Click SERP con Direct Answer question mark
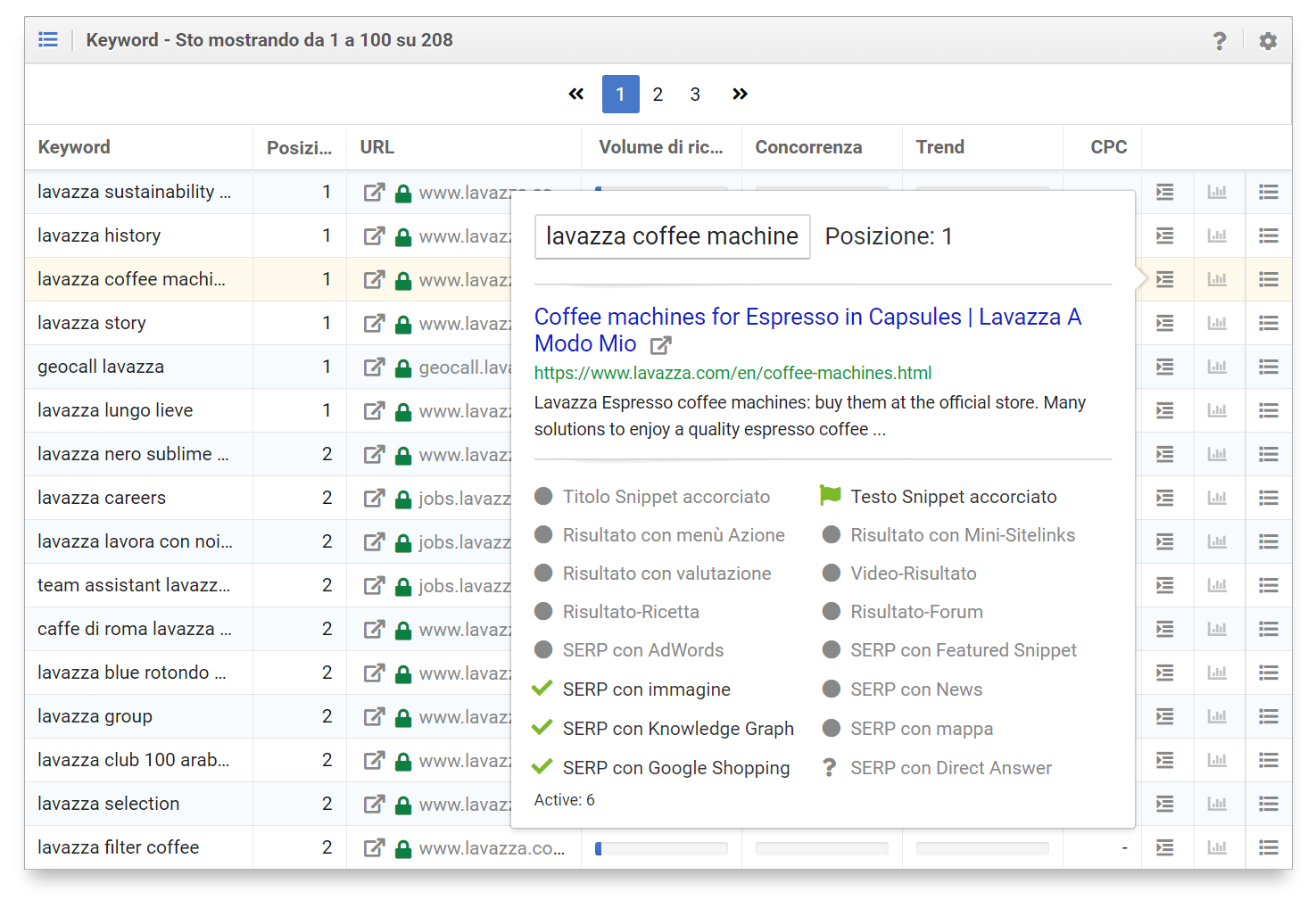 point(830,768)
